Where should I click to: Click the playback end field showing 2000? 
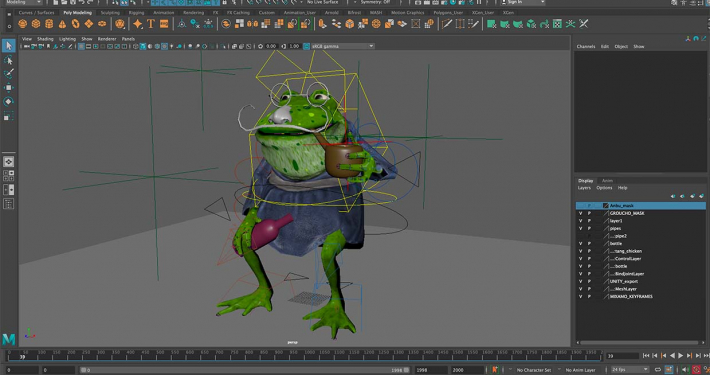(467, 370)
